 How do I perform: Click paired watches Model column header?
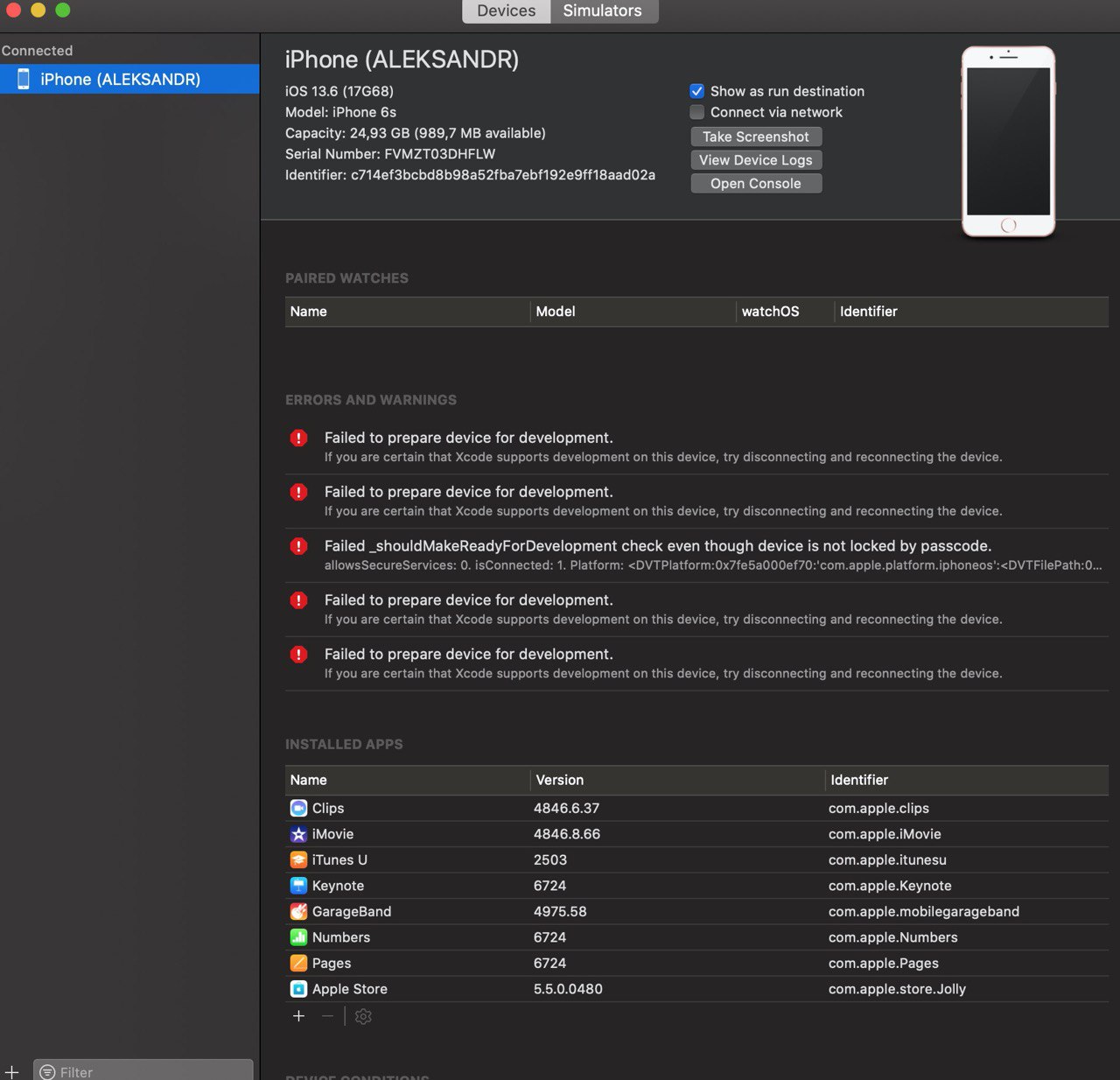tap(633, 312)
